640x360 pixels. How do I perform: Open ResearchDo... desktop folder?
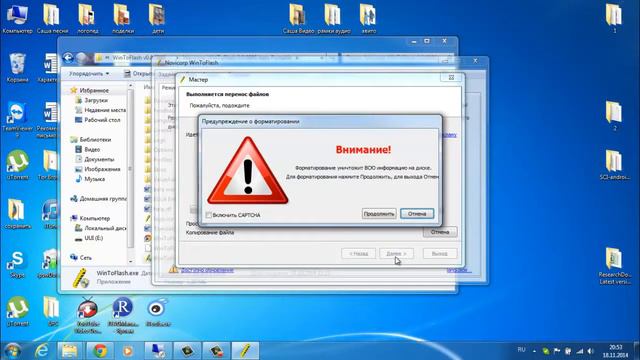tap(614, 266)
